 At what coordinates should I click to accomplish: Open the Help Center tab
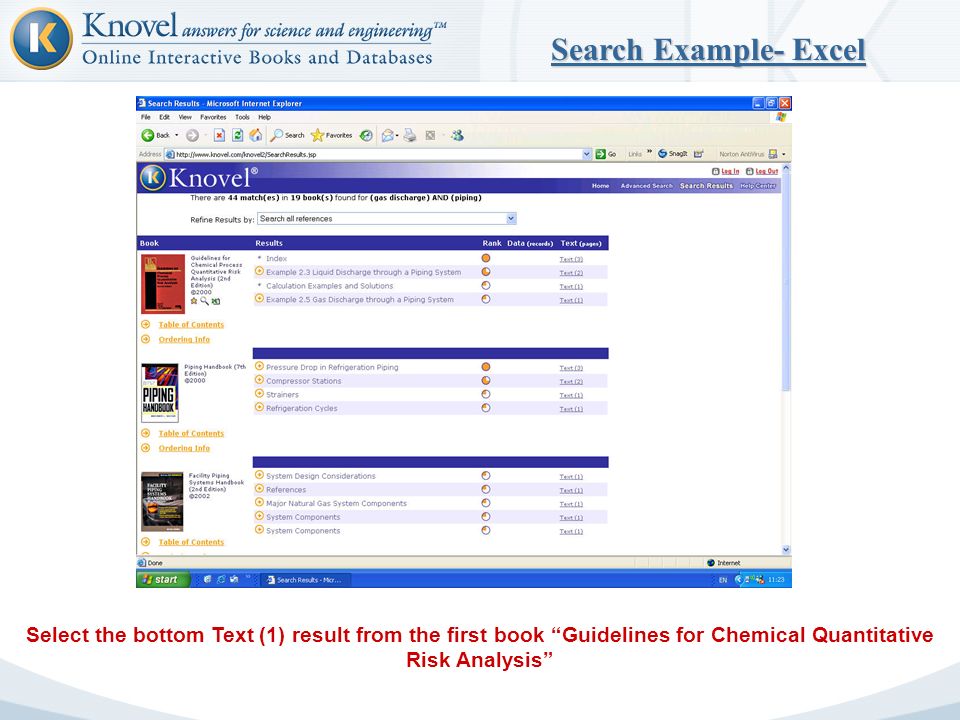tap(758, 186)
